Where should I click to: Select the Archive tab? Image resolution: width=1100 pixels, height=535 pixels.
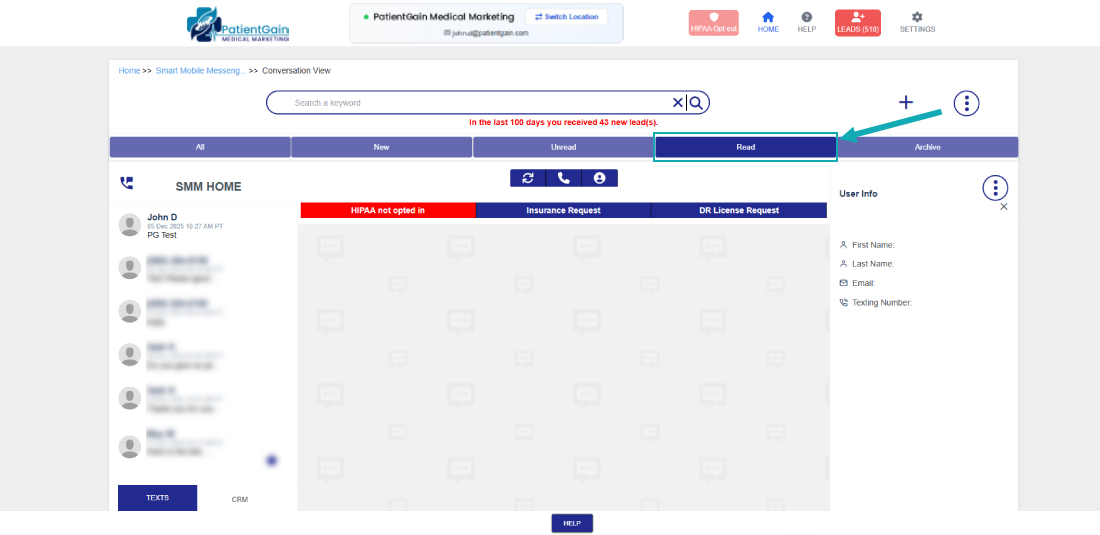(927, 147)
